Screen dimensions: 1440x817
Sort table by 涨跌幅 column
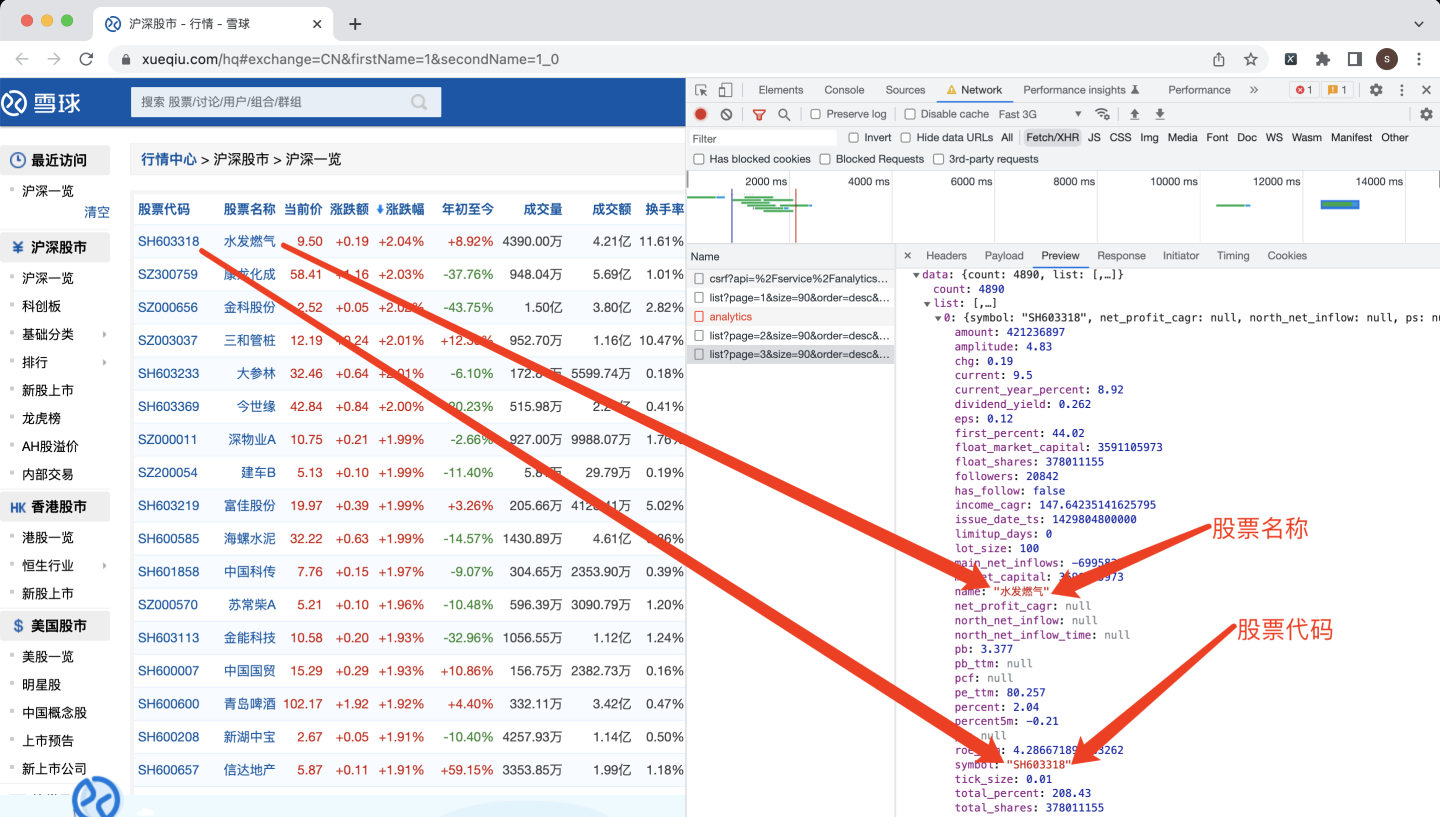pyautogui.click(x=400, y=209)
